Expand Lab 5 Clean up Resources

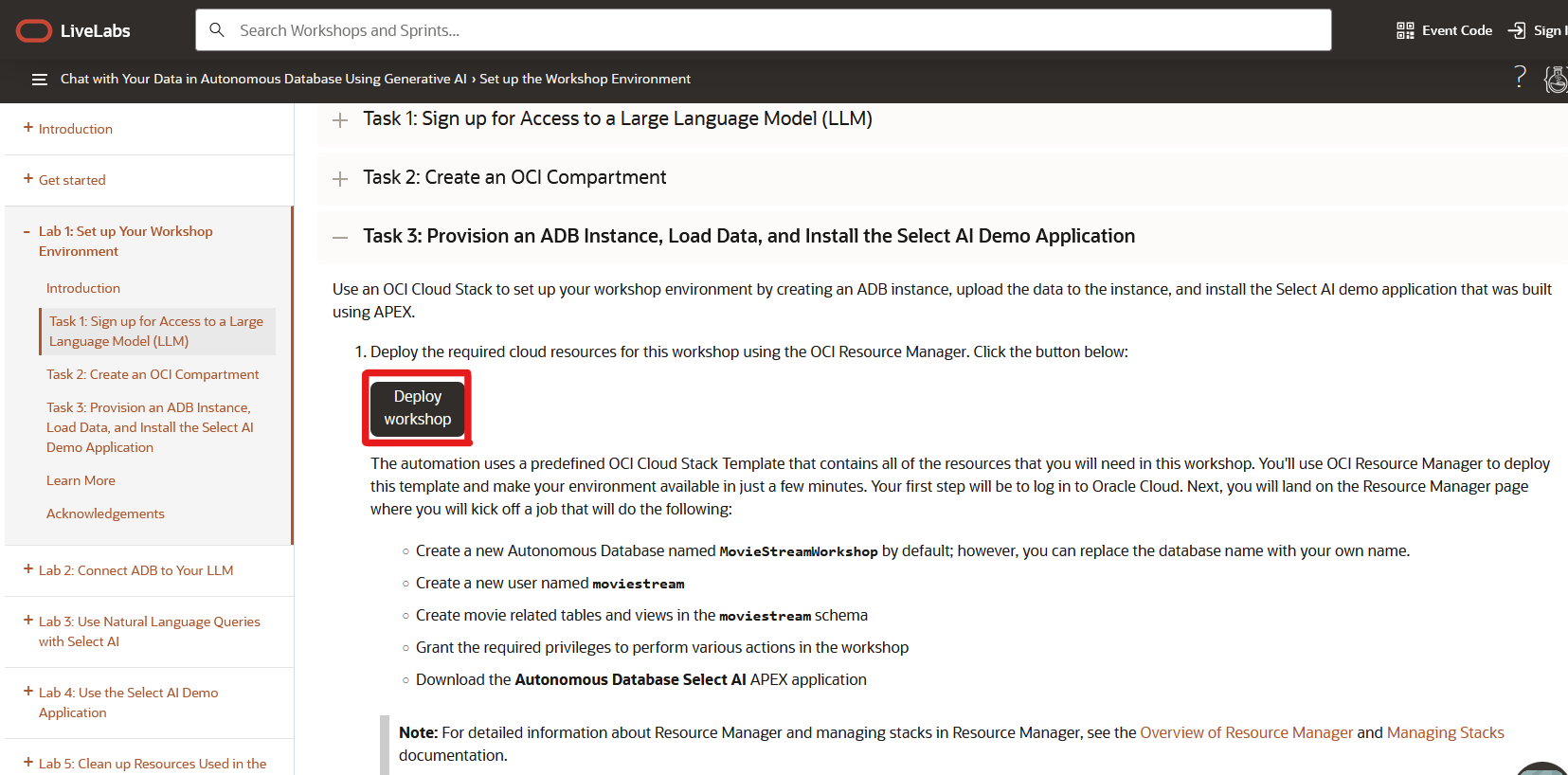point(28,763)
